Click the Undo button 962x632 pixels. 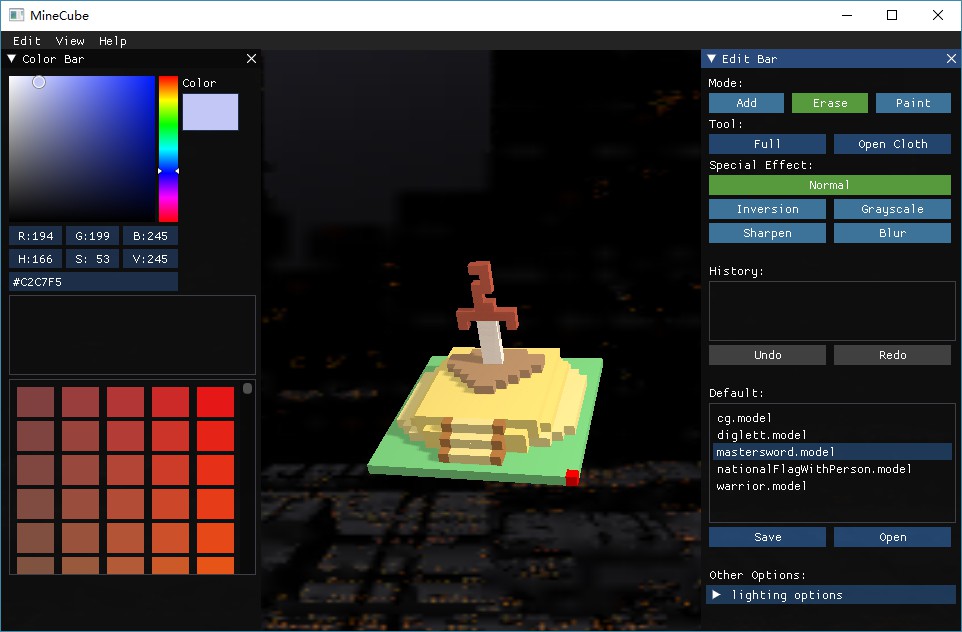click(767, 355)
